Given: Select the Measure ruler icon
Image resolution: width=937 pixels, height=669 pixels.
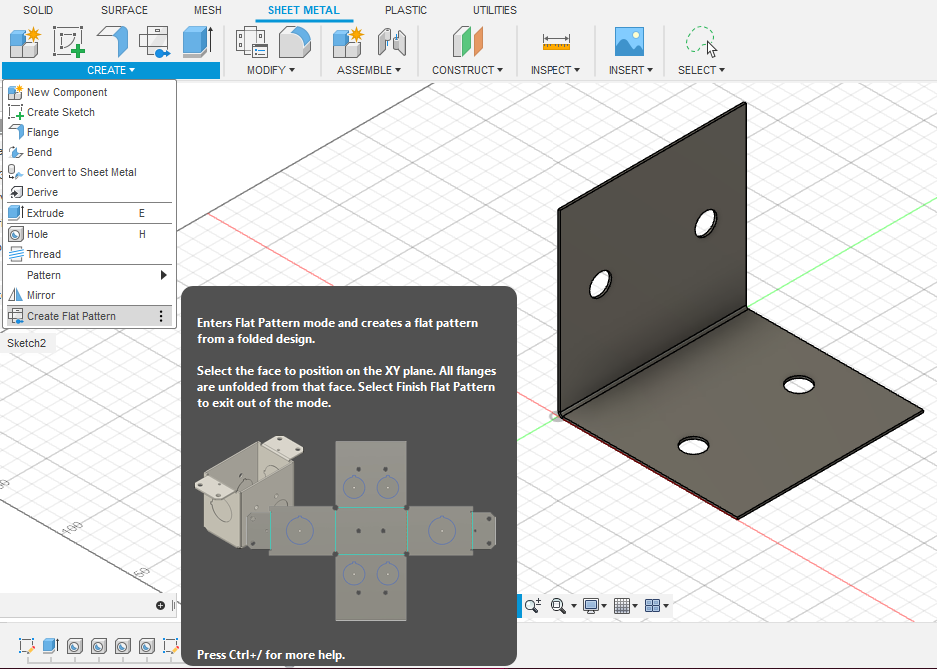Looking at the screenshot, I should tap(556, 42).
